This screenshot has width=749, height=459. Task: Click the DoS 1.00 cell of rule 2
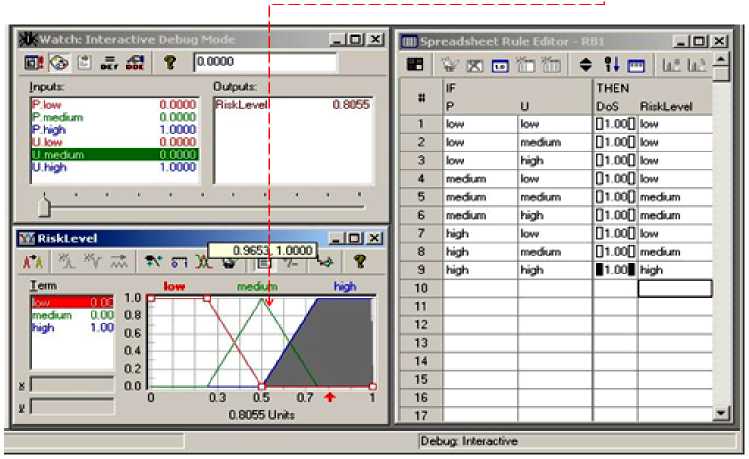pyautogui.click(x=615, y=142)
